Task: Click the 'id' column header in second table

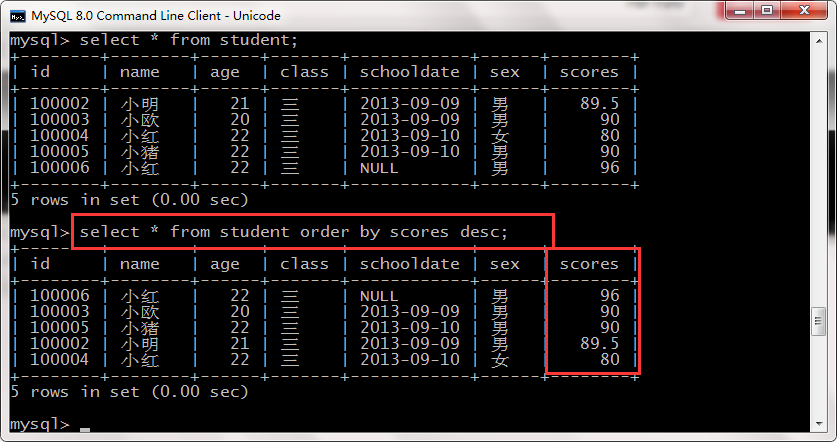Action: pyautogui.click(x=40, y=264)
